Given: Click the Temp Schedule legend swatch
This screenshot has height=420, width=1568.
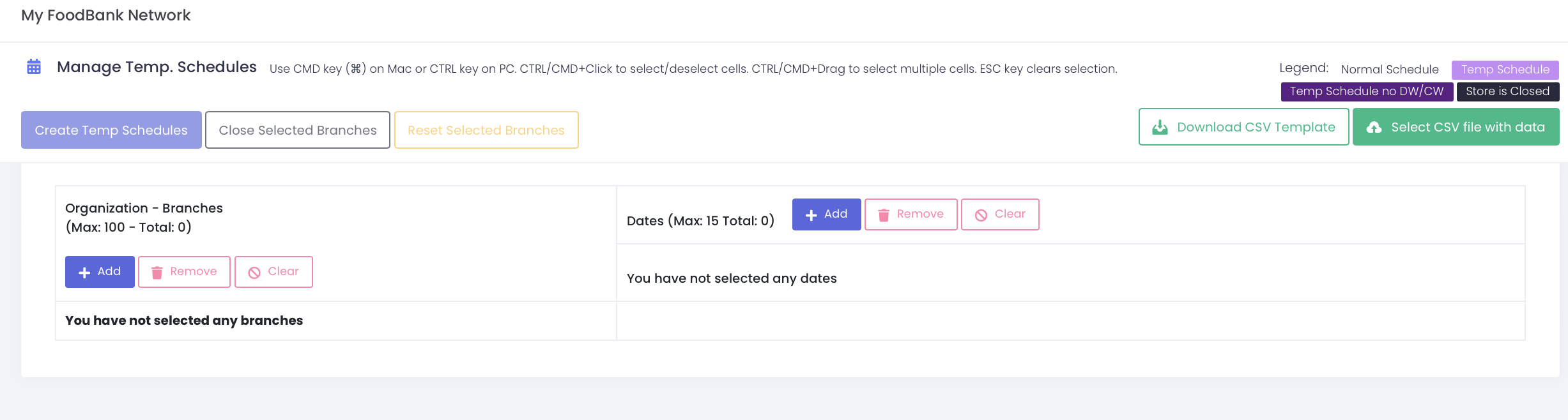Looking at the screenshot, I should pyautogui.click(x=1505, y=70).
